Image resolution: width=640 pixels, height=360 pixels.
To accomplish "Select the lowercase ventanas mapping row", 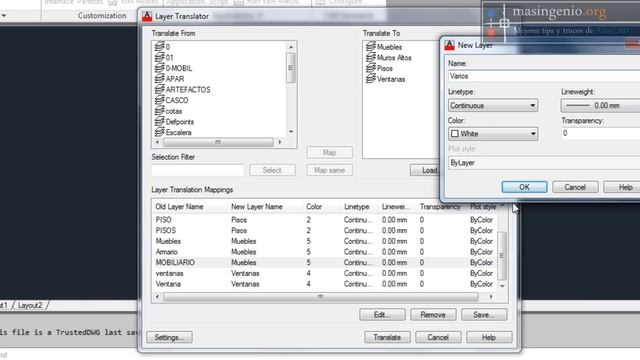I will [325, 273].
